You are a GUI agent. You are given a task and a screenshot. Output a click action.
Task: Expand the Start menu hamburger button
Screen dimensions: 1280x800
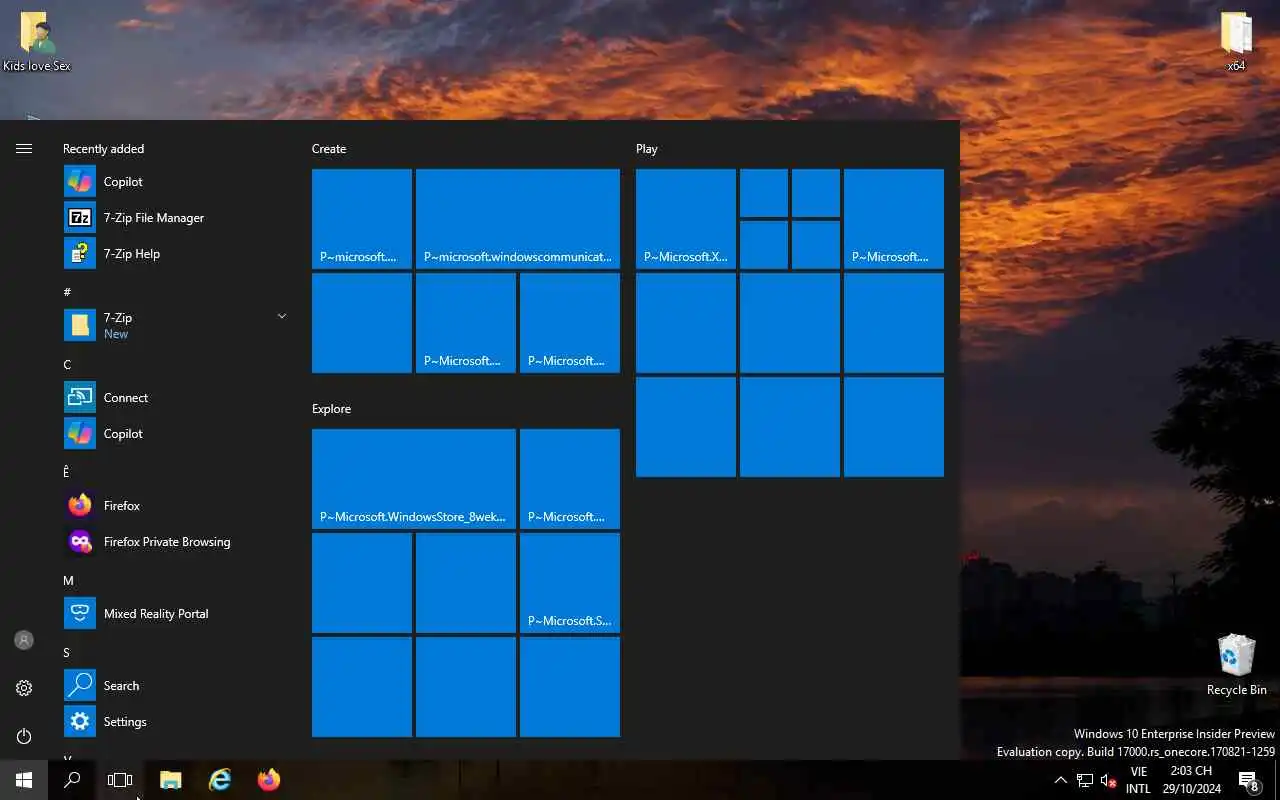click(x=24, y=148)
